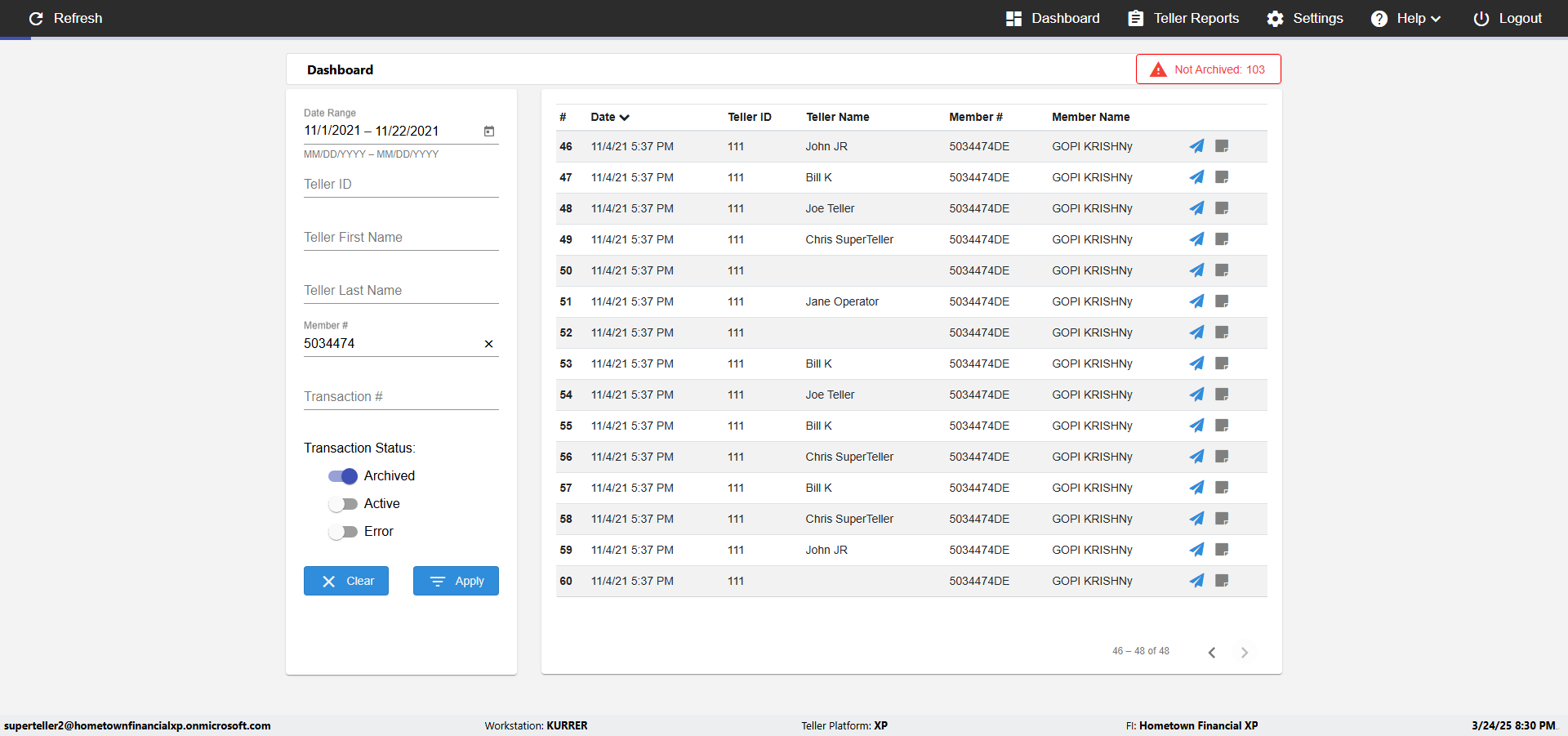Open the note icon in row 54
Viewport: 1568px width, 736px height.
point(1222,395)
